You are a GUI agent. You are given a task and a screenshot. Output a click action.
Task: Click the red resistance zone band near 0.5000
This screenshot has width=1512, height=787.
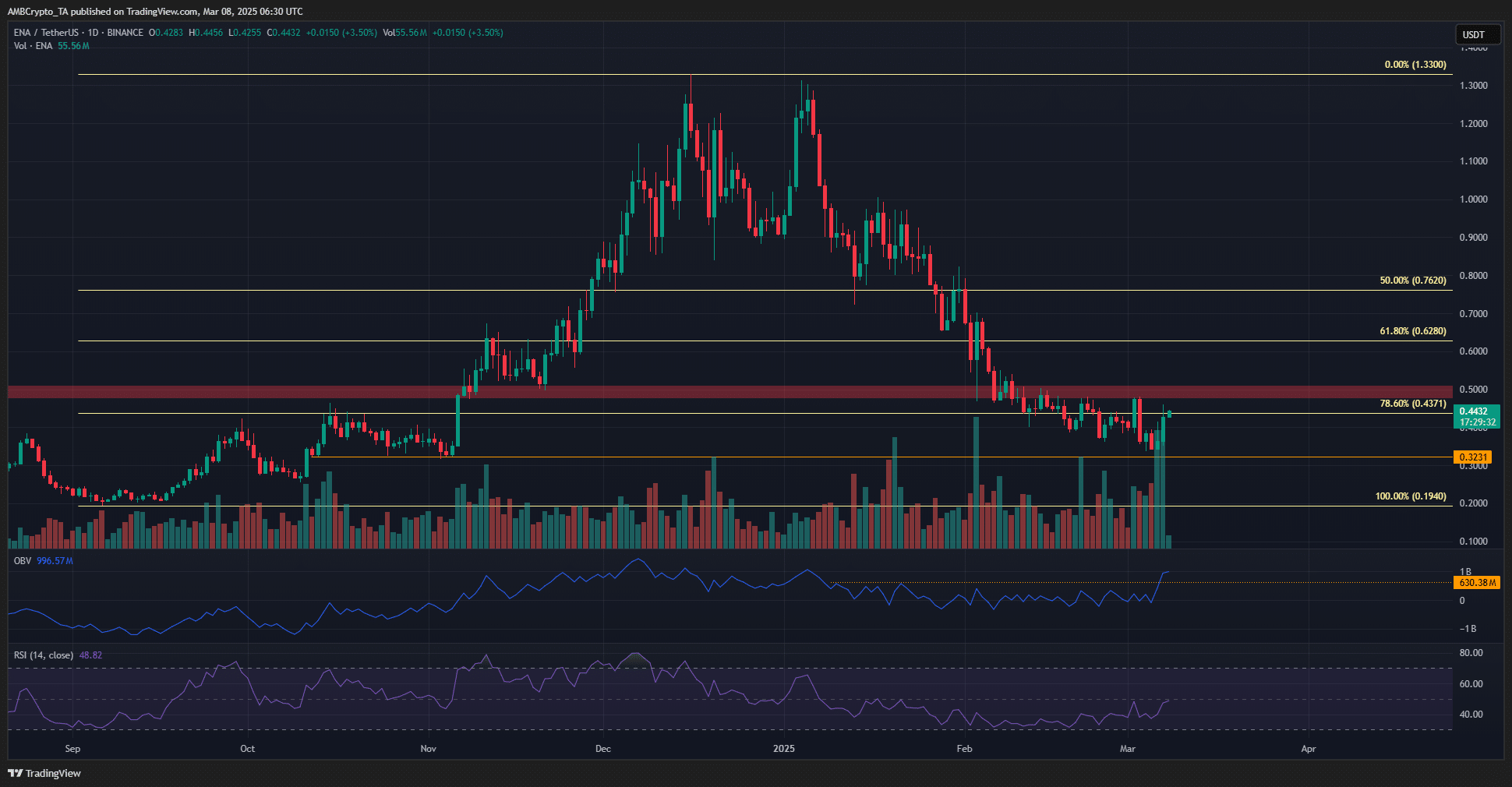730,392
